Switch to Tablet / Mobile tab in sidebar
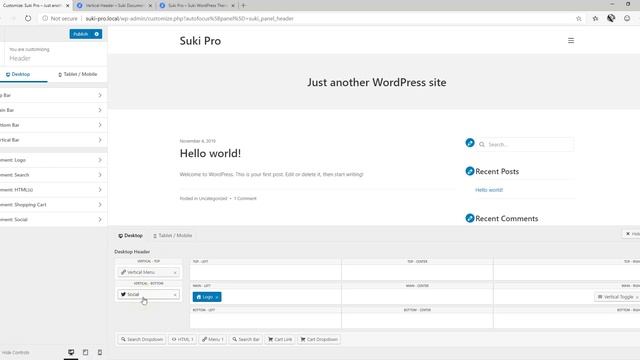The height and width of the screenshot is (360, 640). [x=78, y=74]
